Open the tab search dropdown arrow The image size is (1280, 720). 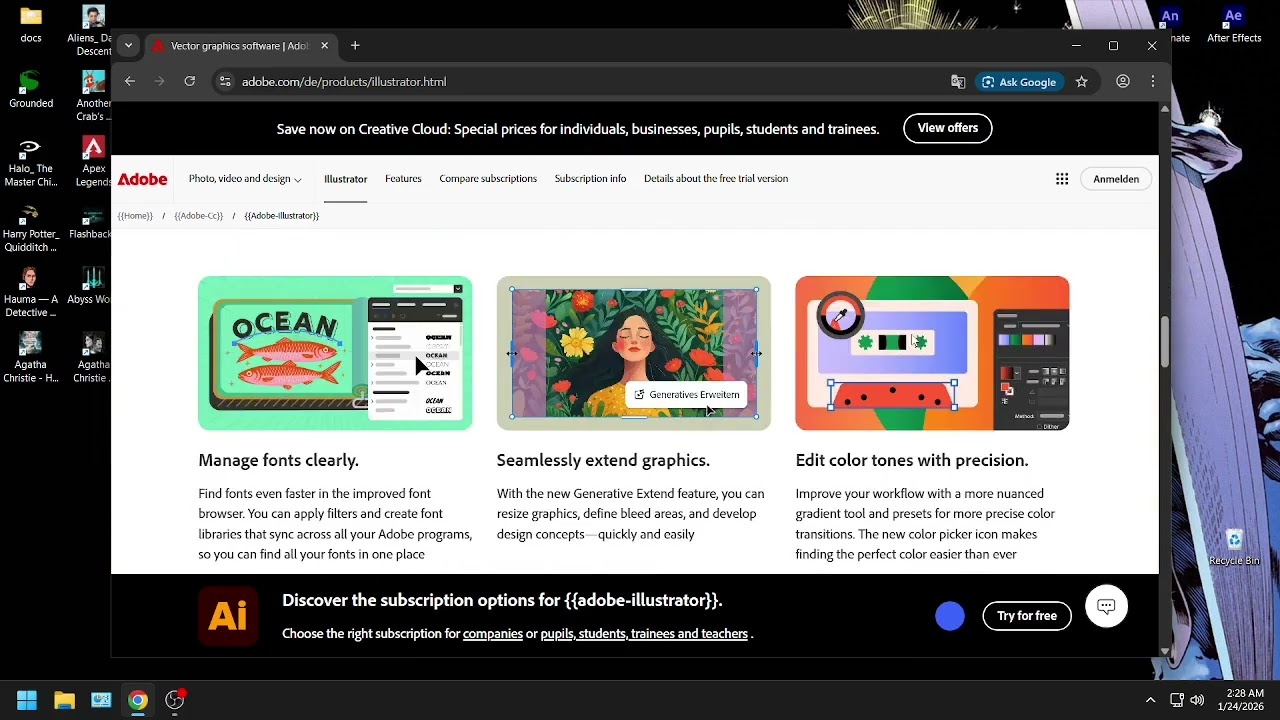(128, 46)
